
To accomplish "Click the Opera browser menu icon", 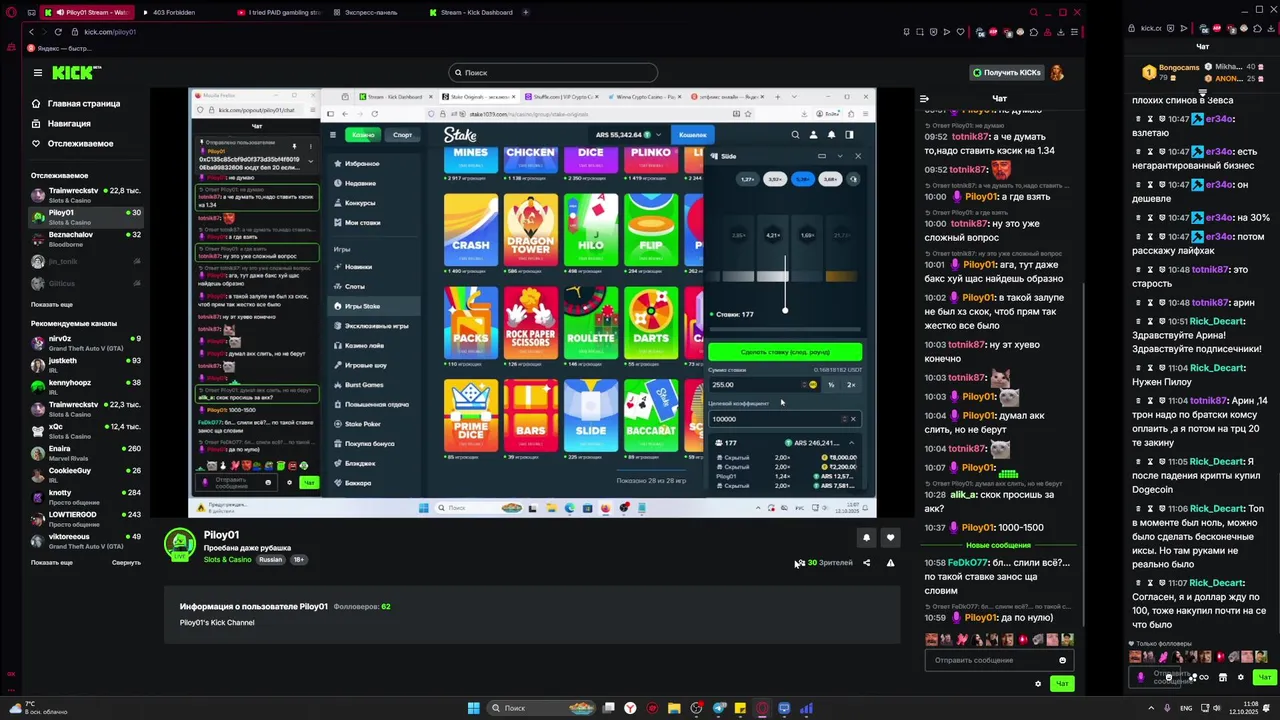I will [x=12, y=13].
